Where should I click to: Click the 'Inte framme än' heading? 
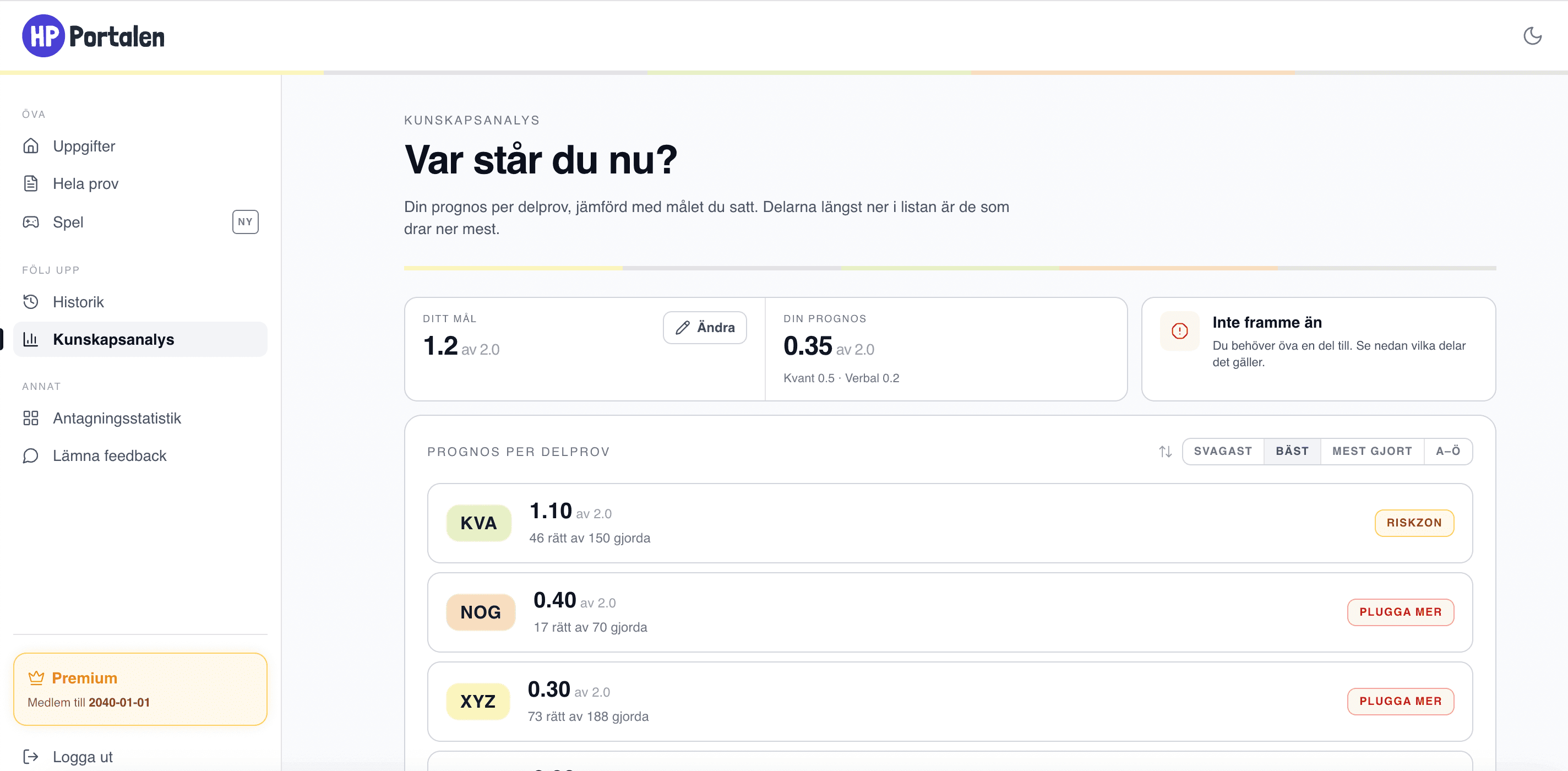click(1267, 322)
